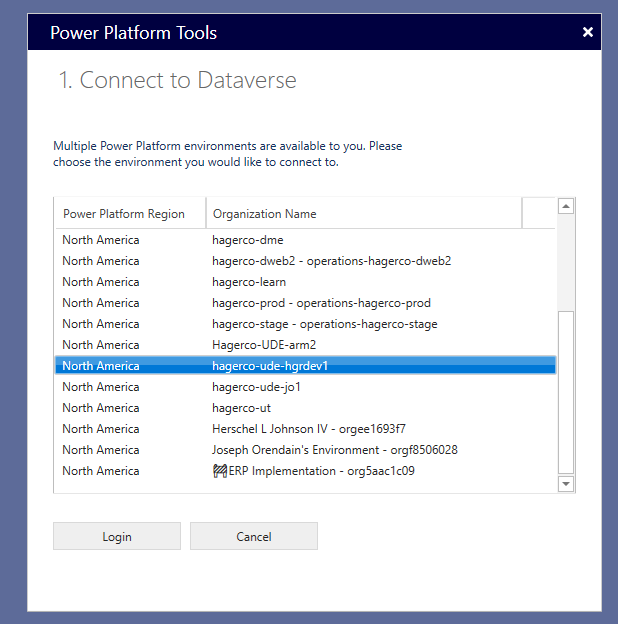Click the Login button
This screenshot has width=618, height=624.
tap(117, 536)
